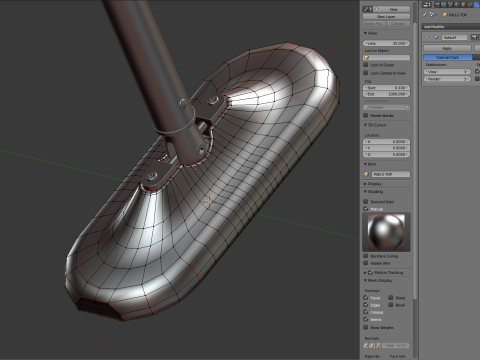Open the Modifiers properties wrench tab icon
The width and height of the screenshot is (480, 360).
pos(476,5)
